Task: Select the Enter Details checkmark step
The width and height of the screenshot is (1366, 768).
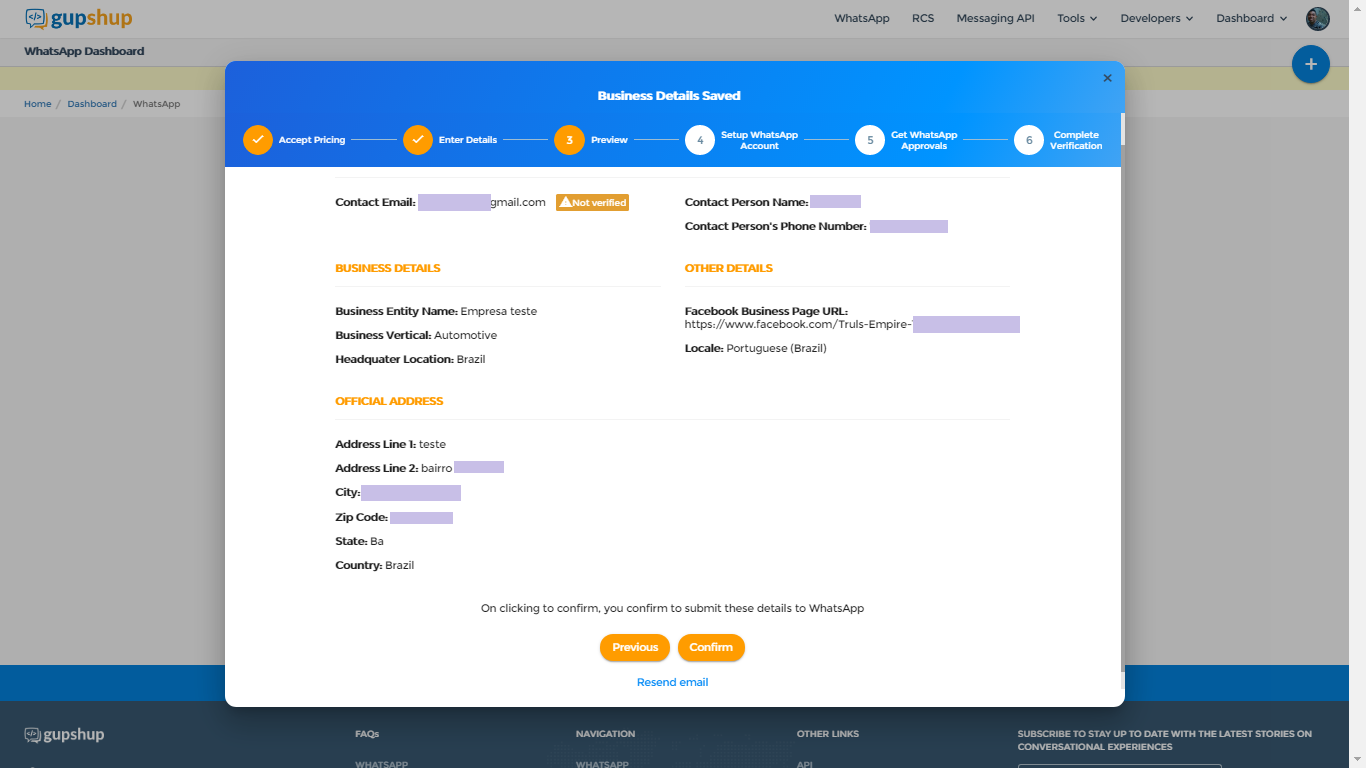Action: [x=418, y=140]
